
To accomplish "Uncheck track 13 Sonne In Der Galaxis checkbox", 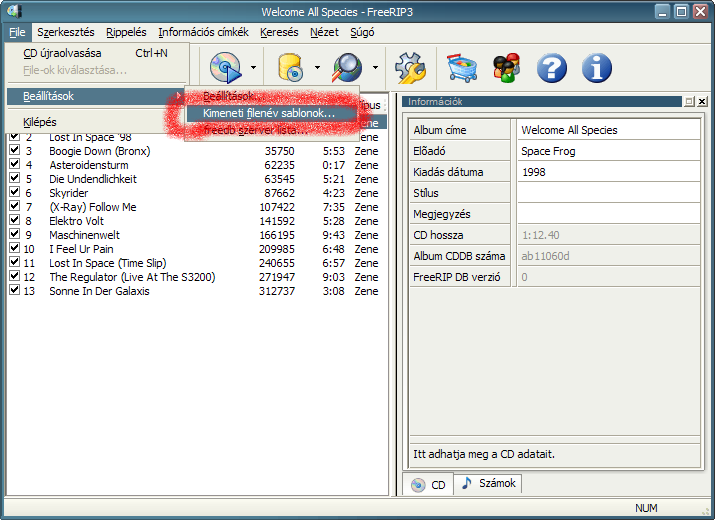I will (15, 290).
